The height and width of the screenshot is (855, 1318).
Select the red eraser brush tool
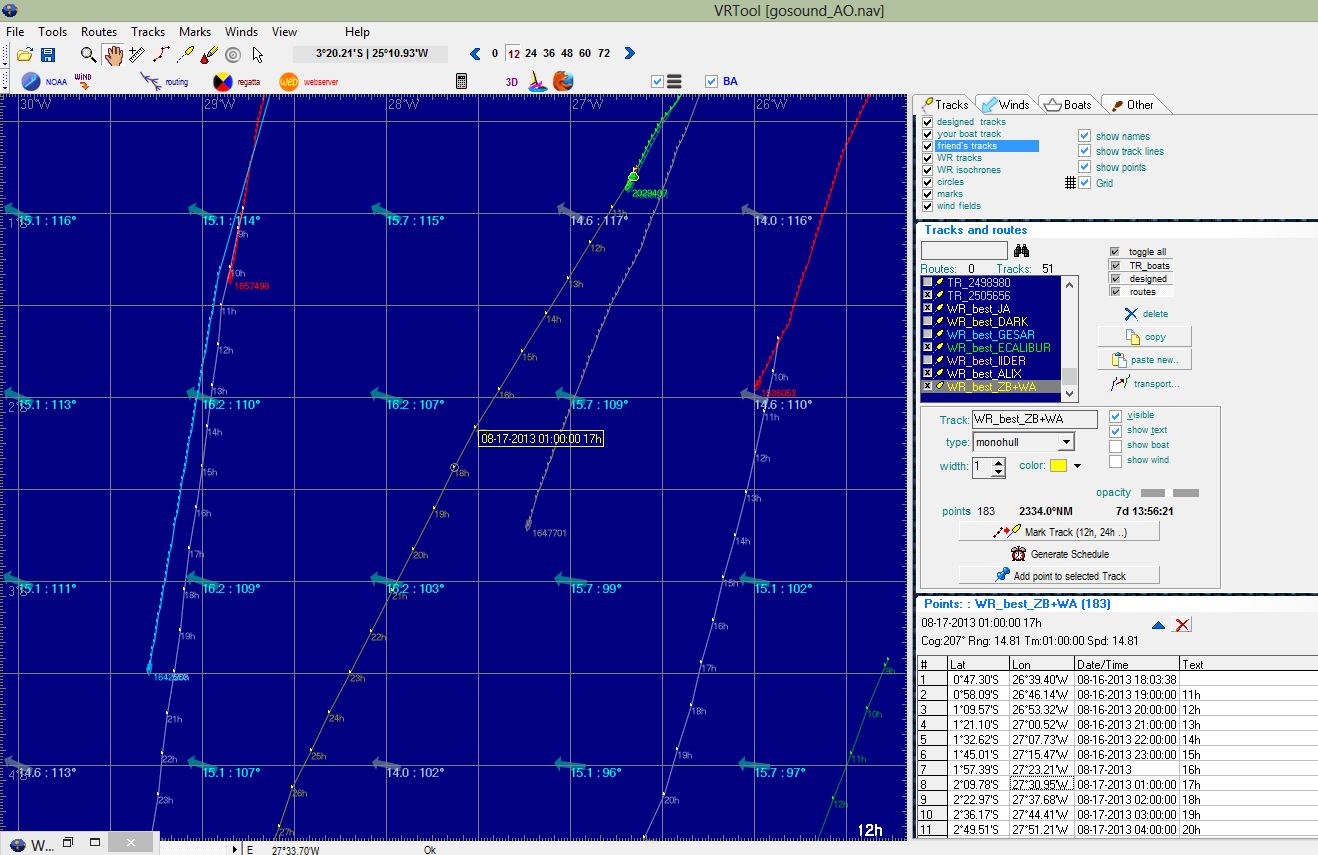(209, 55)
